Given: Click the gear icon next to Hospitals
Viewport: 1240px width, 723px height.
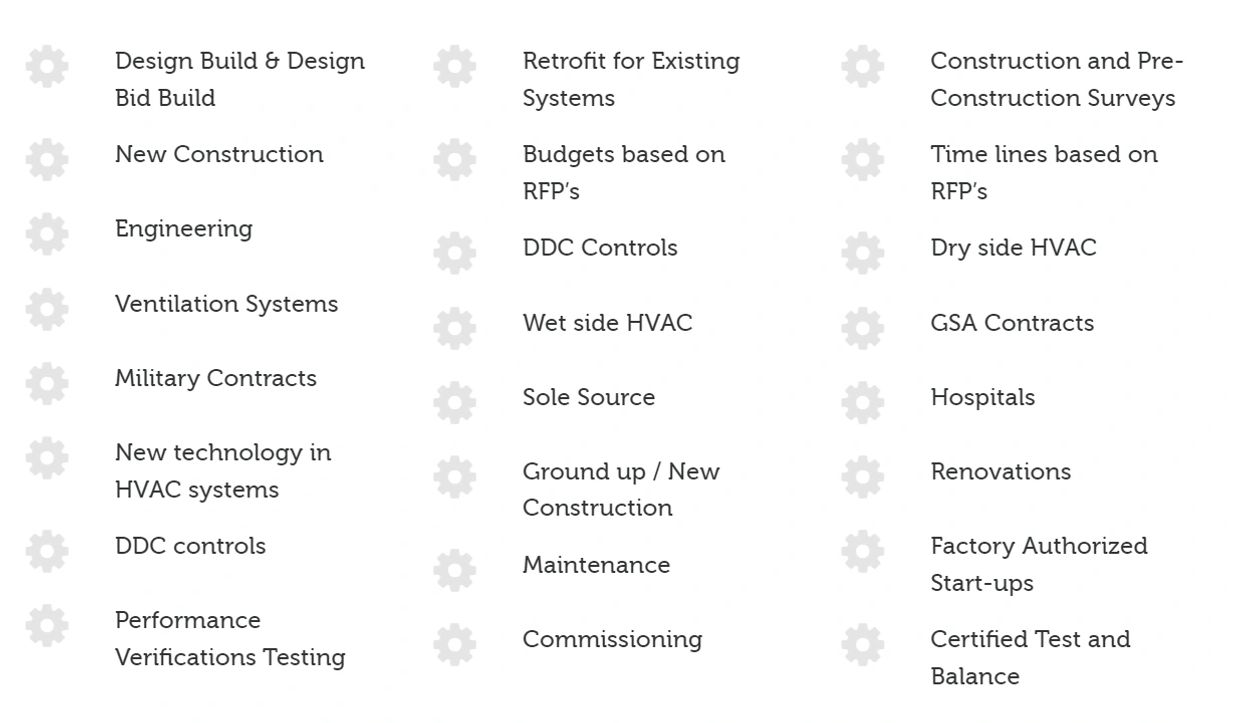Looking at the screenshot, I should tap(863, 402).
